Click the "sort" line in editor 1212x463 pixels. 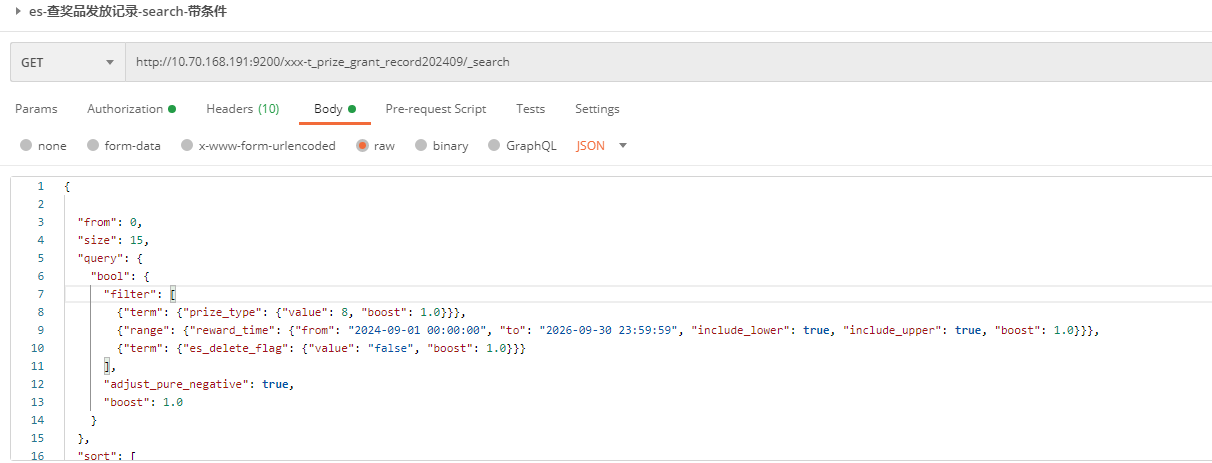[107, 456]
